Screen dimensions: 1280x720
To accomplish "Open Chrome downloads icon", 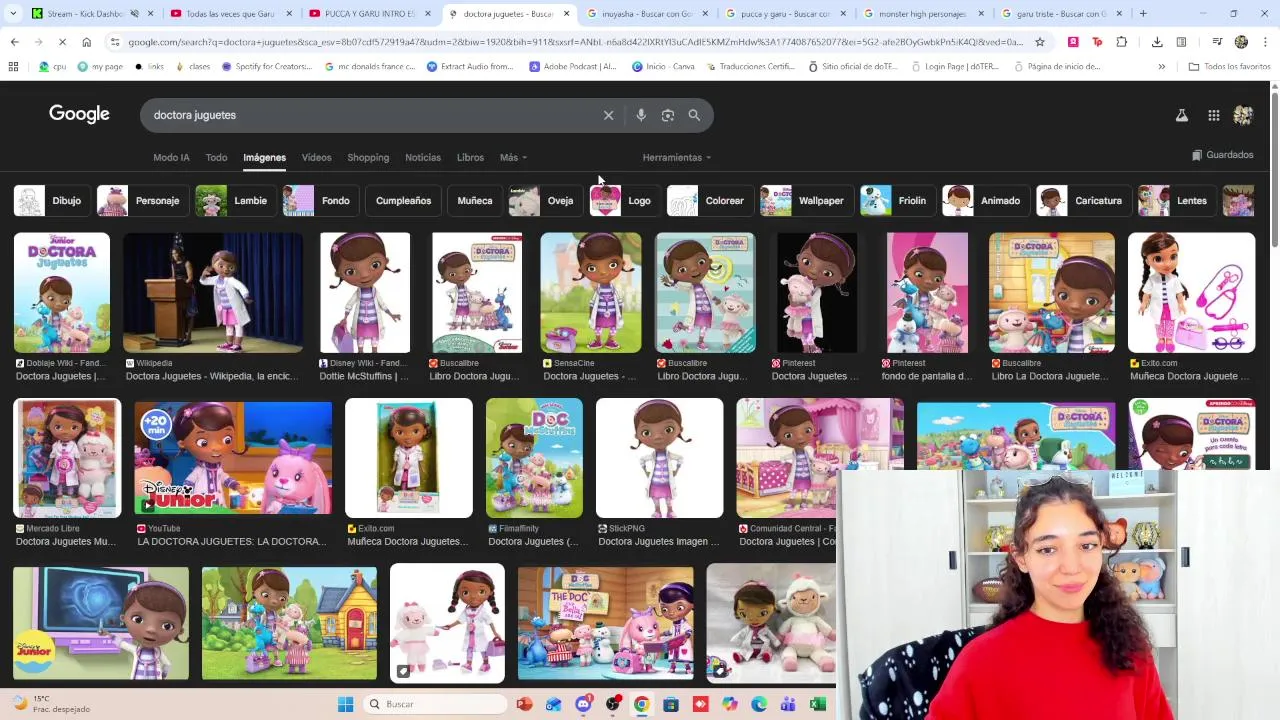I will pos(1157,42).
